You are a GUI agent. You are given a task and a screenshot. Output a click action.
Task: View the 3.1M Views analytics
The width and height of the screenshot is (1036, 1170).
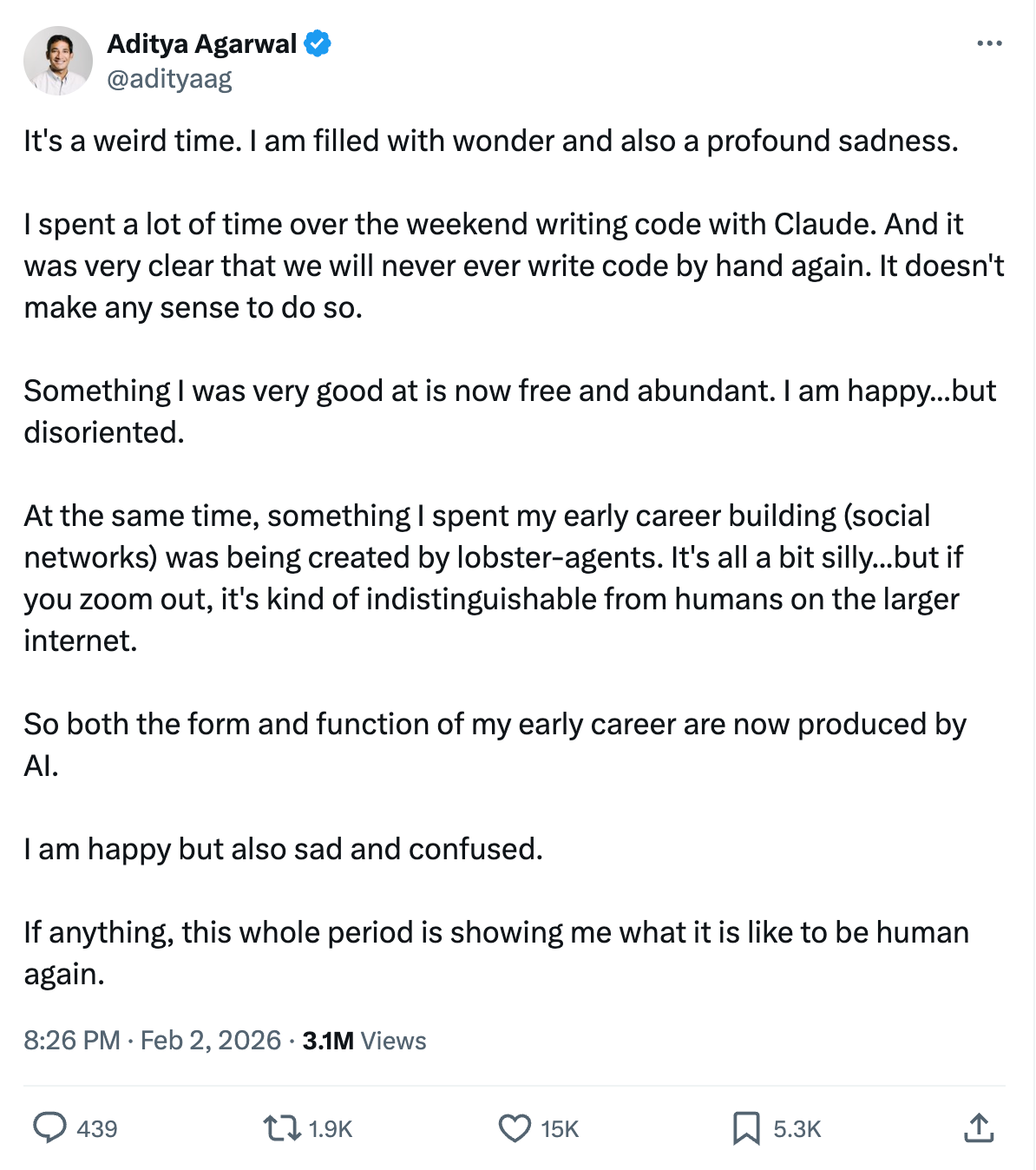click(364, 1040)
